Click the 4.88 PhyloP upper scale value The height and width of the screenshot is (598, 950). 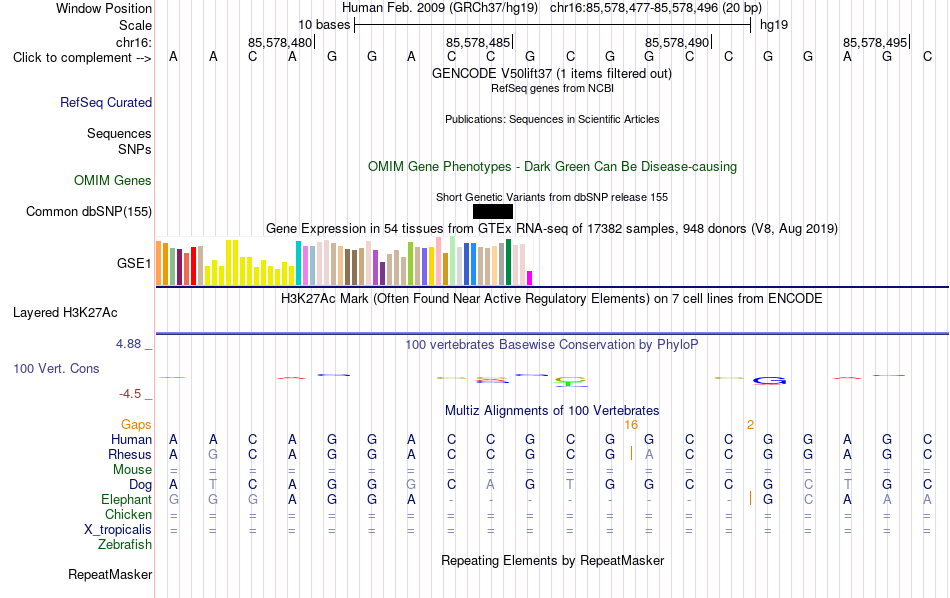pos(128,344)
